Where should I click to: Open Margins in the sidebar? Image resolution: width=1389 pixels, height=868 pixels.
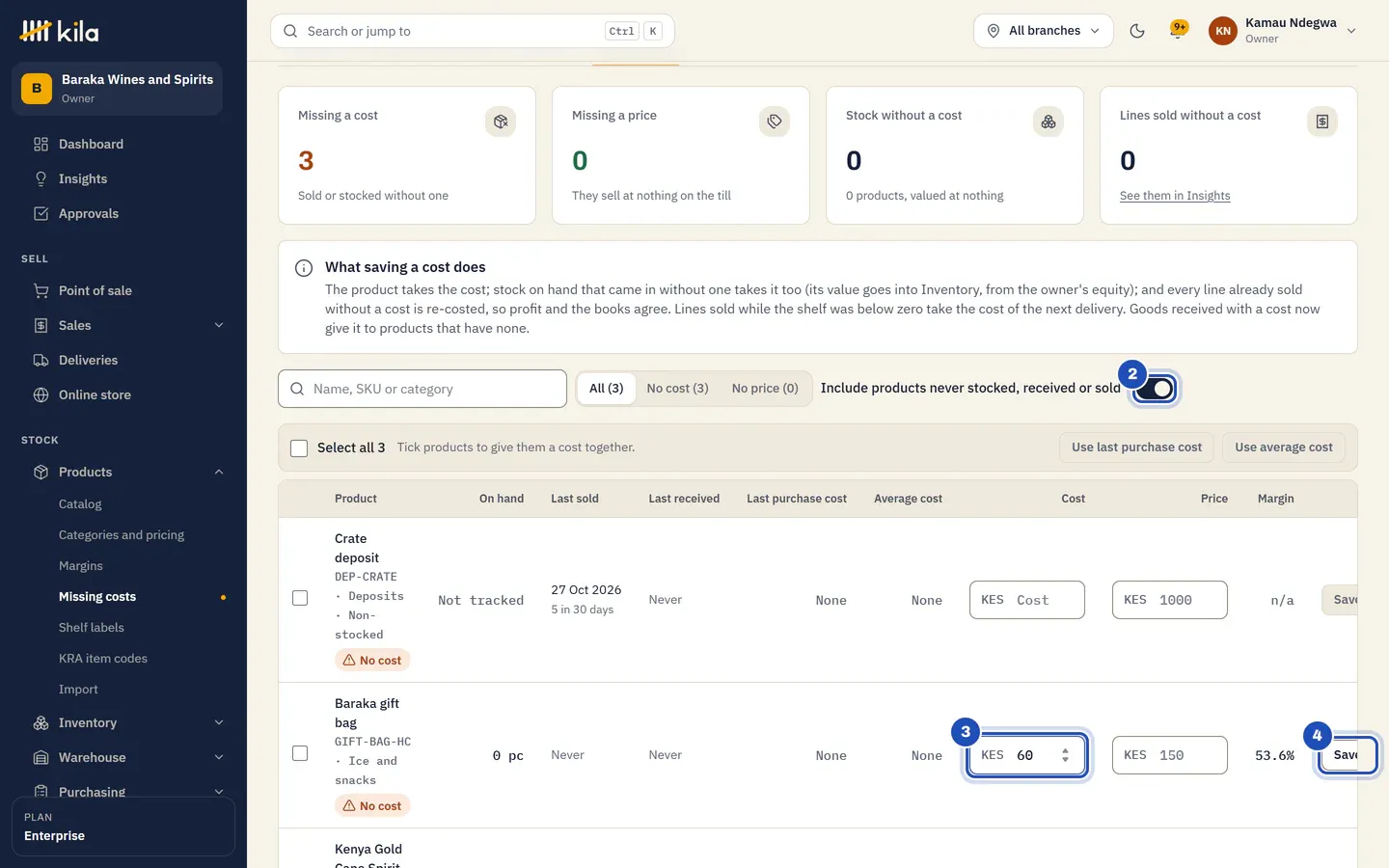click(x=81, y=566)
